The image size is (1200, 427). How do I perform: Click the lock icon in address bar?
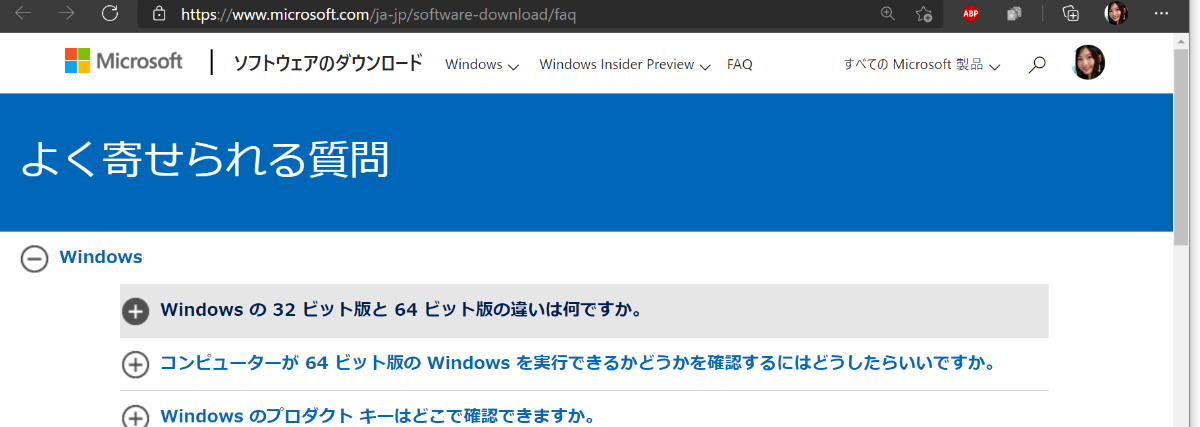158,14
